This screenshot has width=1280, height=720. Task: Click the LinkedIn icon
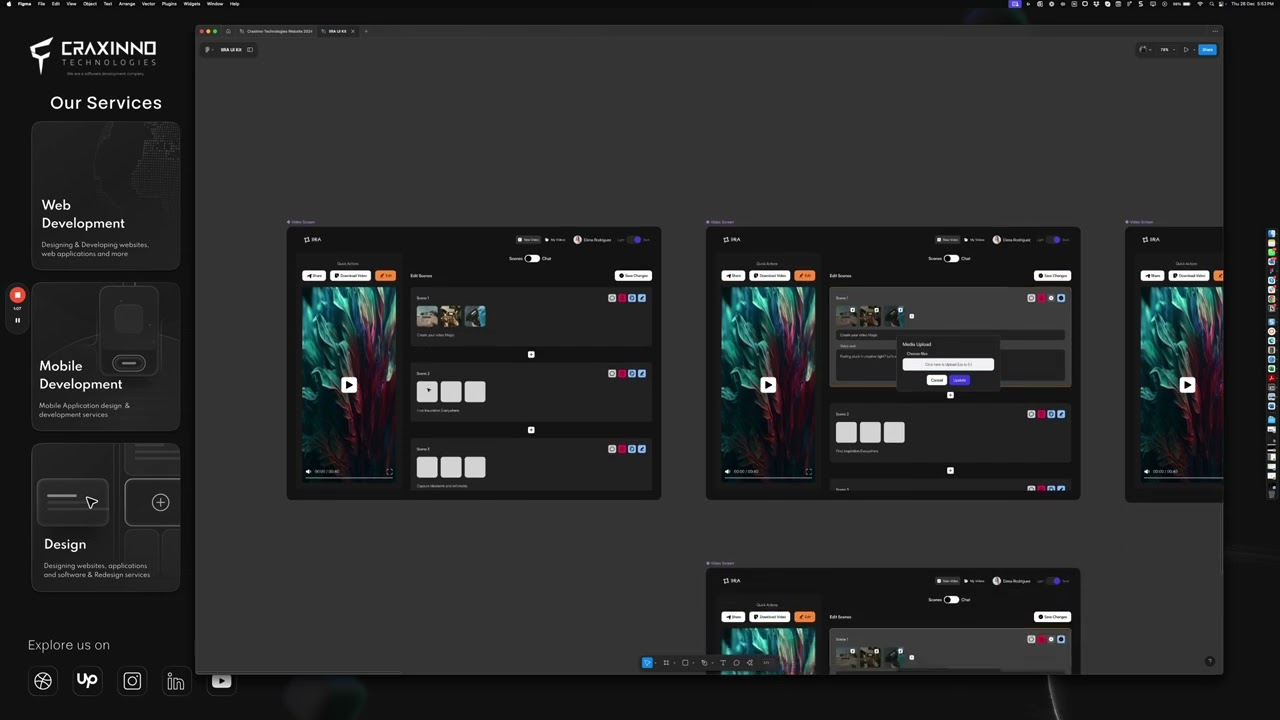click(x=176, y=681)
